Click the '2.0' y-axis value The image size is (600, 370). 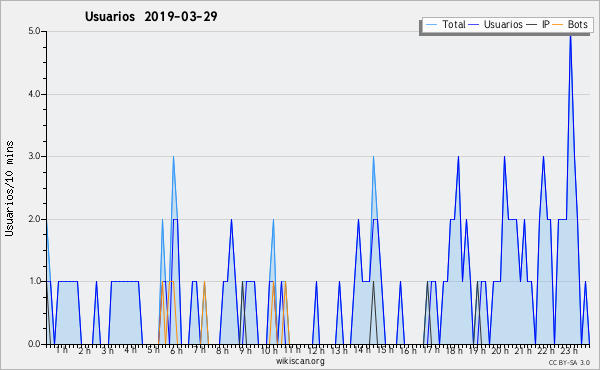tap(34, 219)
